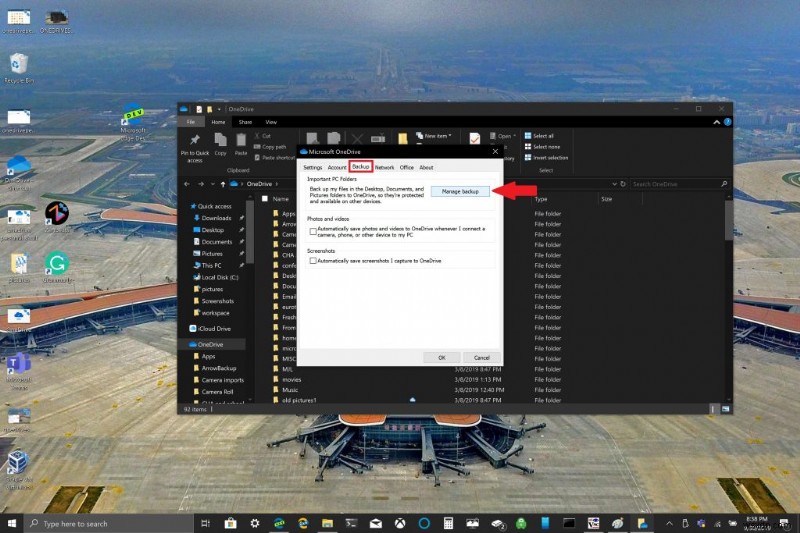Open the Share ribbon tab
This screenshot has height=533, width=800.
tap(245, 122)
